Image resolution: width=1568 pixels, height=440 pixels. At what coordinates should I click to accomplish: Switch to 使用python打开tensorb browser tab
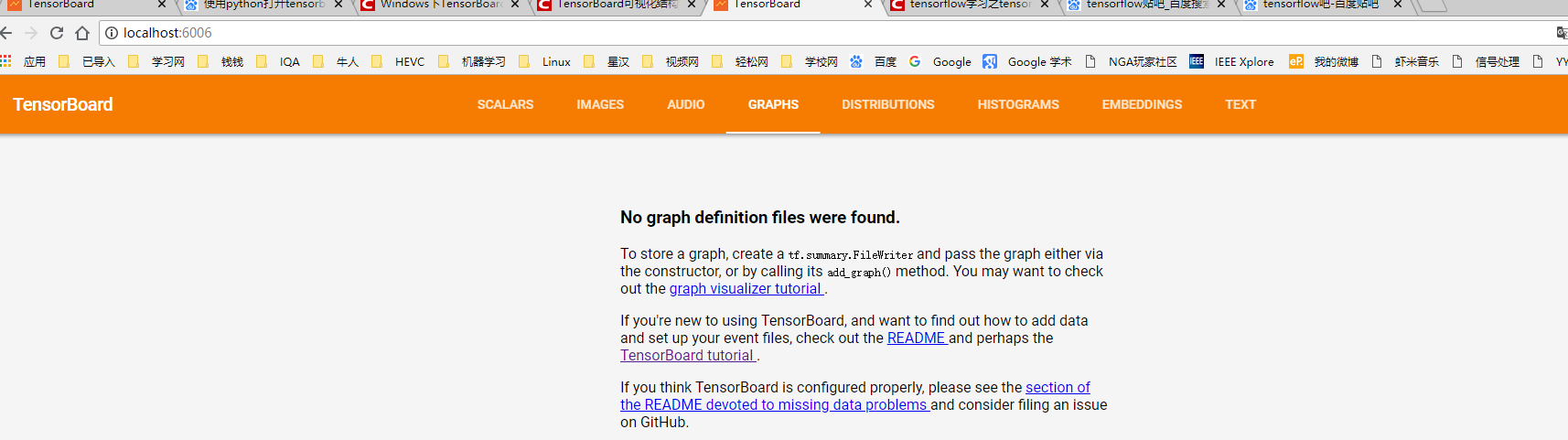(263, 5)
